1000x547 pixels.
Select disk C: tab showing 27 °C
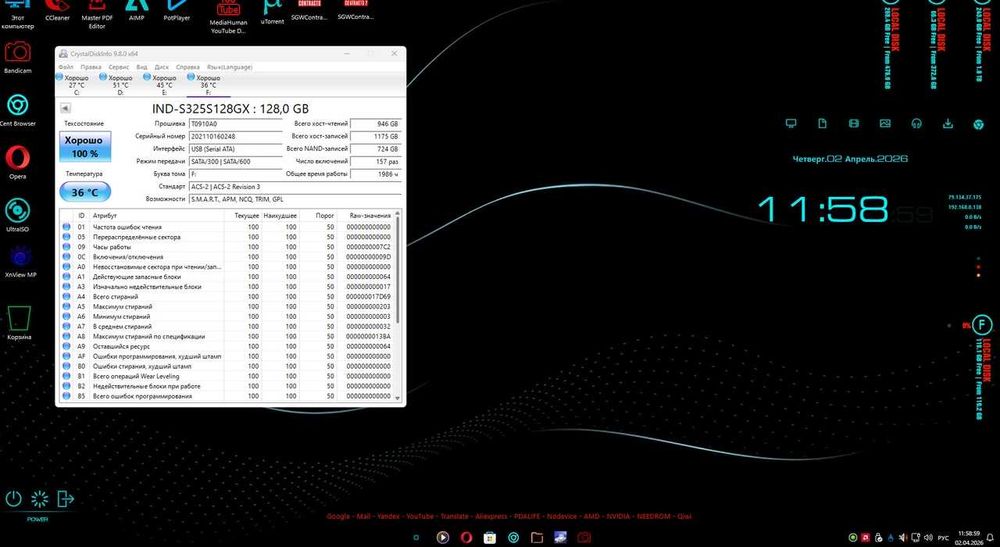coord(76,85)
